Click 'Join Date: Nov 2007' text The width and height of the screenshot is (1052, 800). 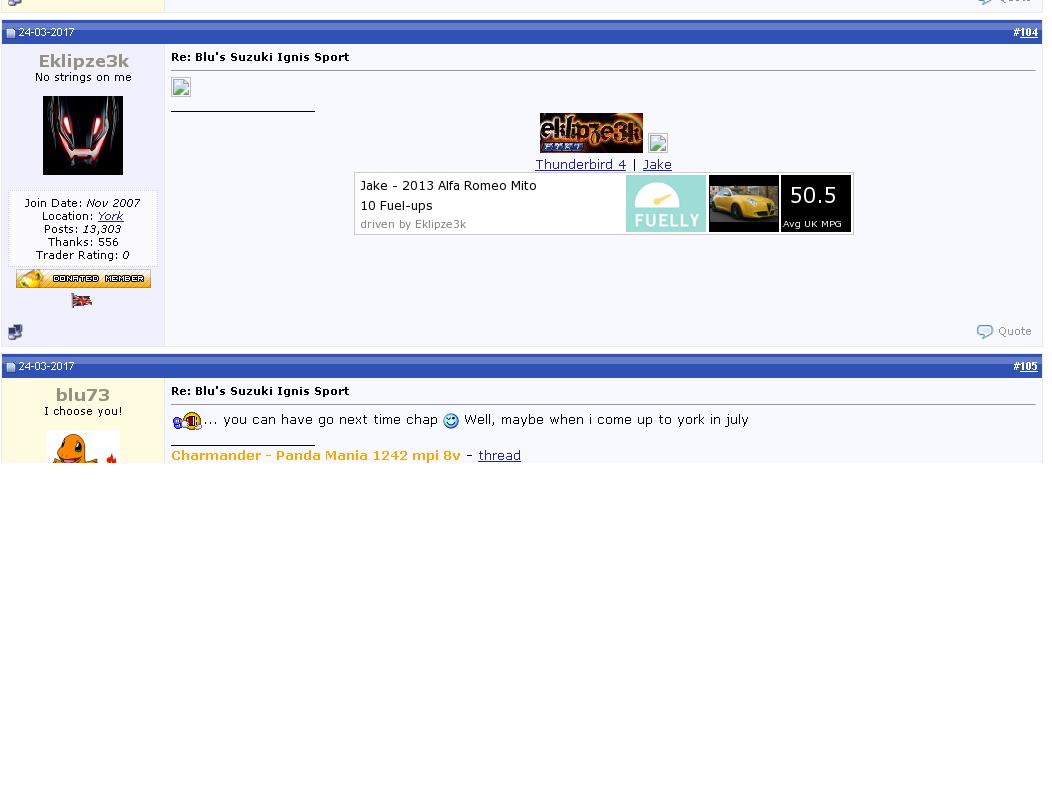(83, 203)
